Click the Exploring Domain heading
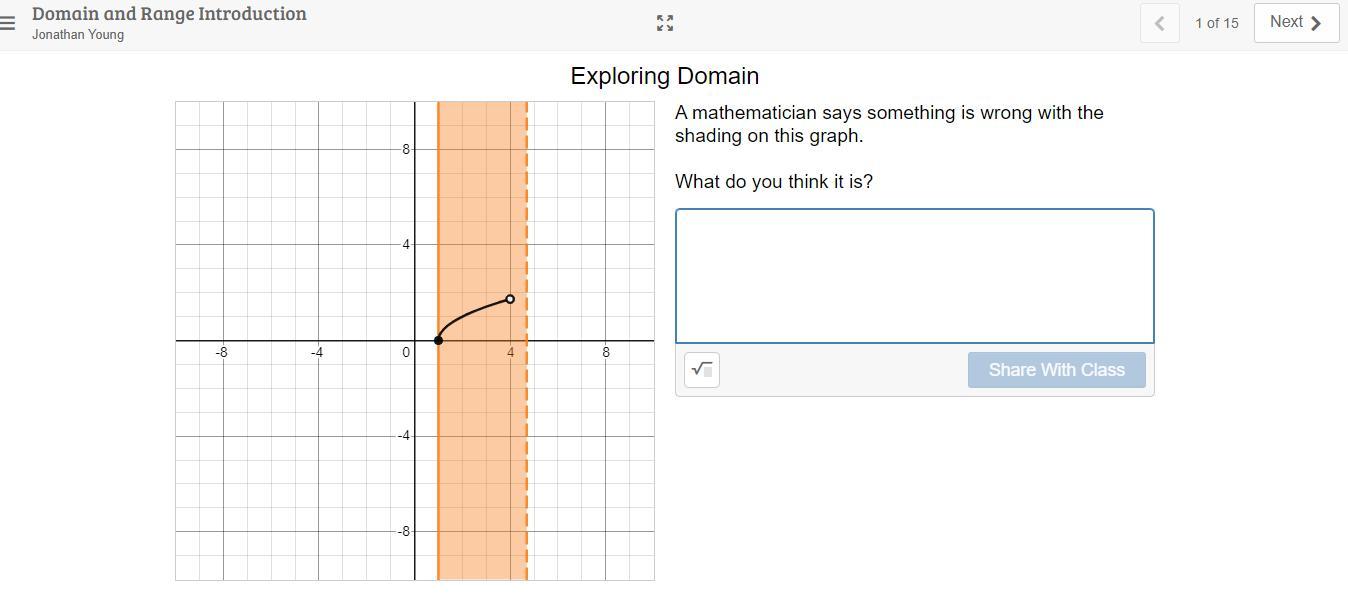 [x=664, y=76]
